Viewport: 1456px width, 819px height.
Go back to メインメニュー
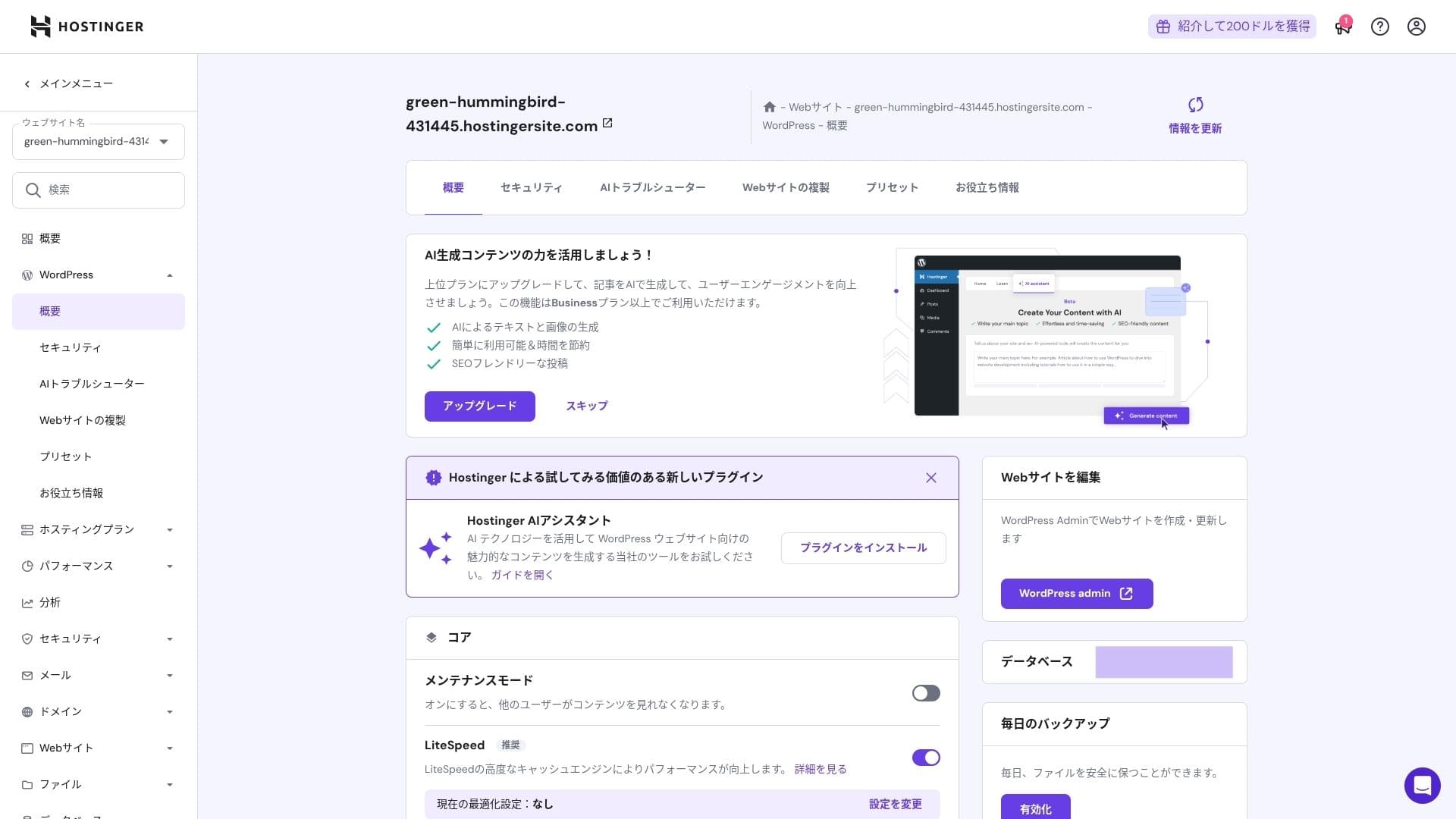point(68,84)
